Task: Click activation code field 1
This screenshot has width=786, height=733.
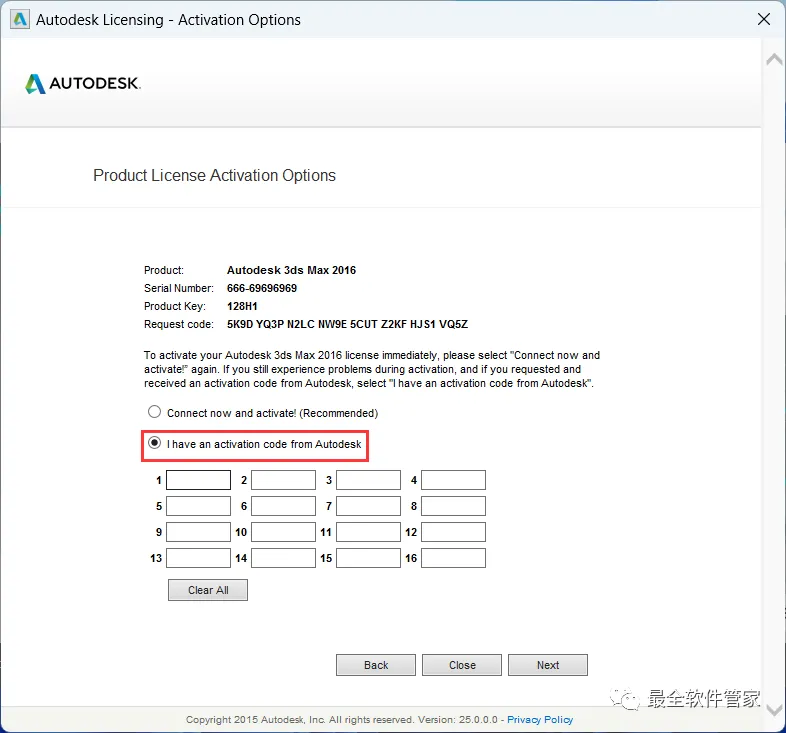Action: (x=199, y=480)
